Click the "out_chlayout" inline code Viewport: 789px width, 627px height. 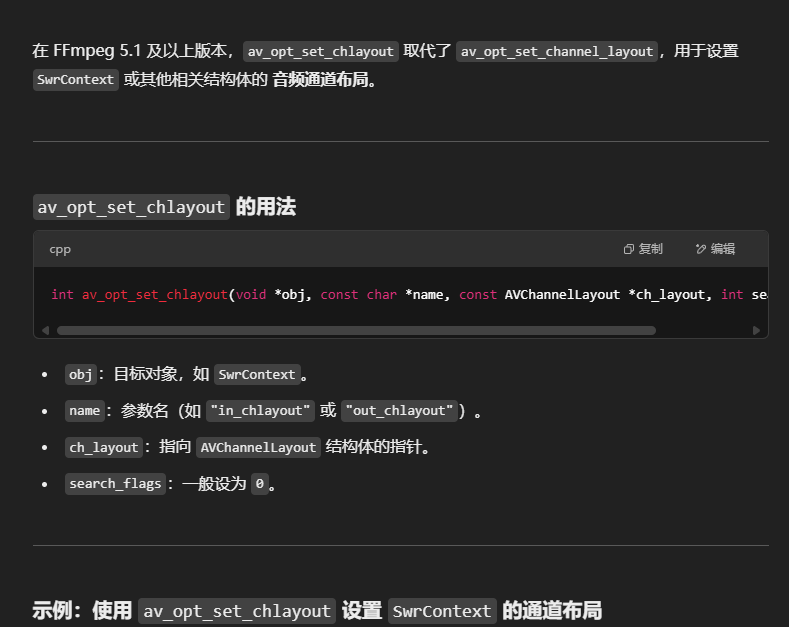399,411
